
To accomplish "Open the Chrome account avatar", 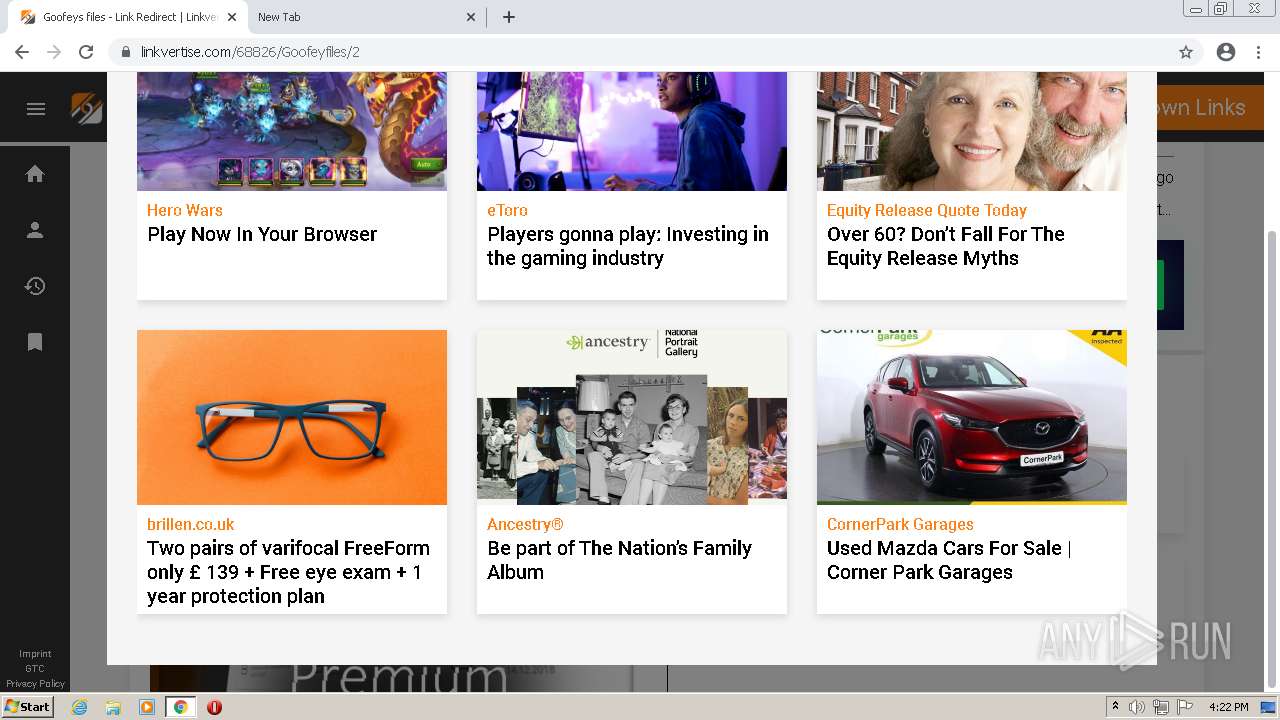I will (1226, 52).
